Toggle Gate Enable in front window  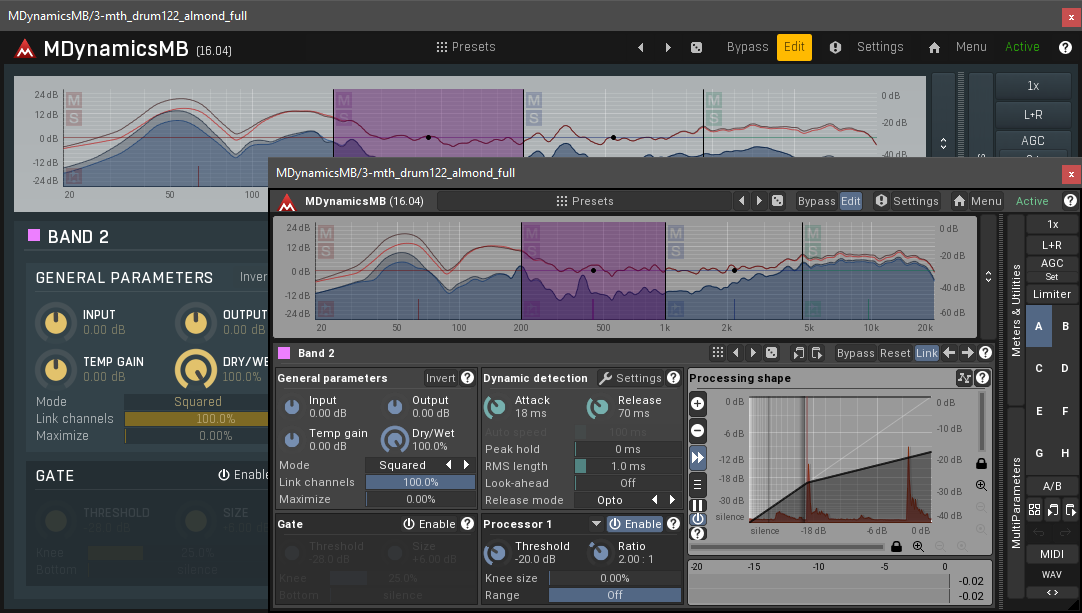[x=429, y=524]
